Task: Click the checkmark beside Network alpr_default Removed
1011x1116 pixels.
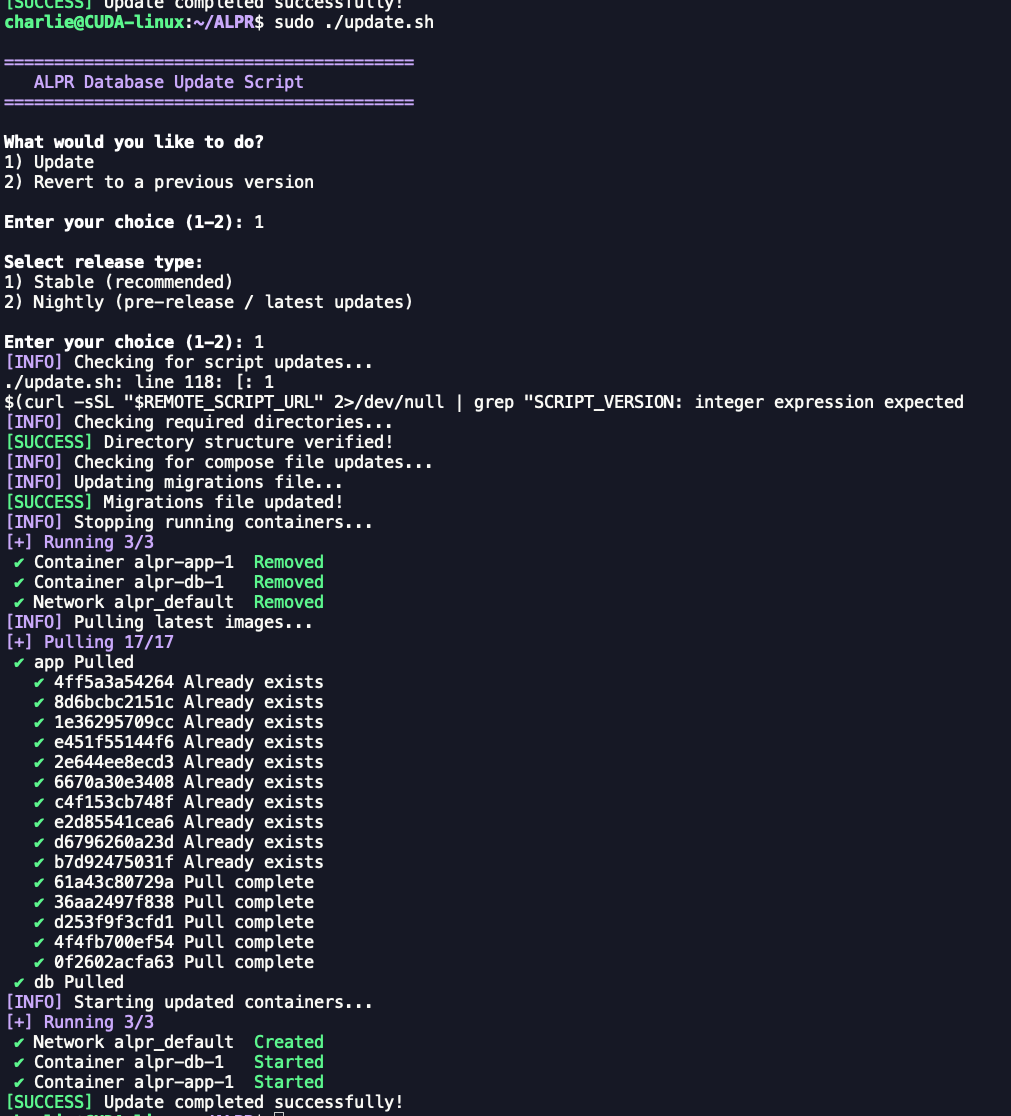Action: click(19, 602)
